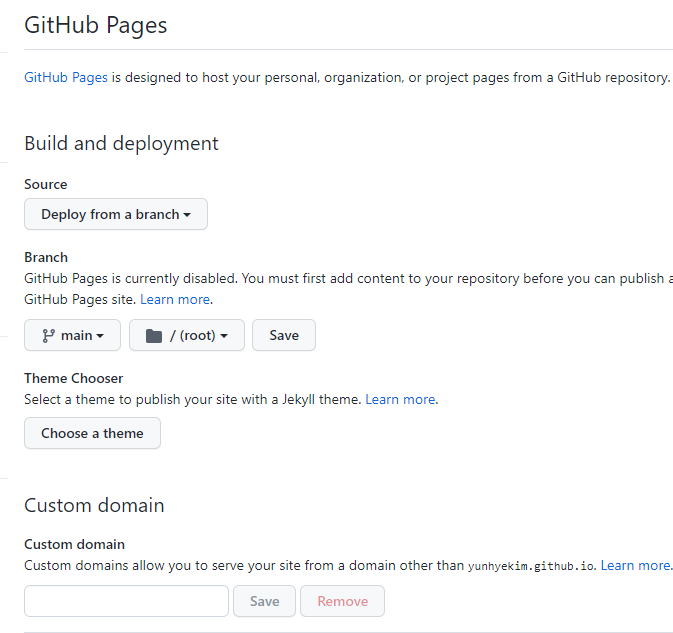Open 'Learn more' link about custom domains
Image resolution: width=673 pixels, height=633 pixels.
click(x=636, y=566)
